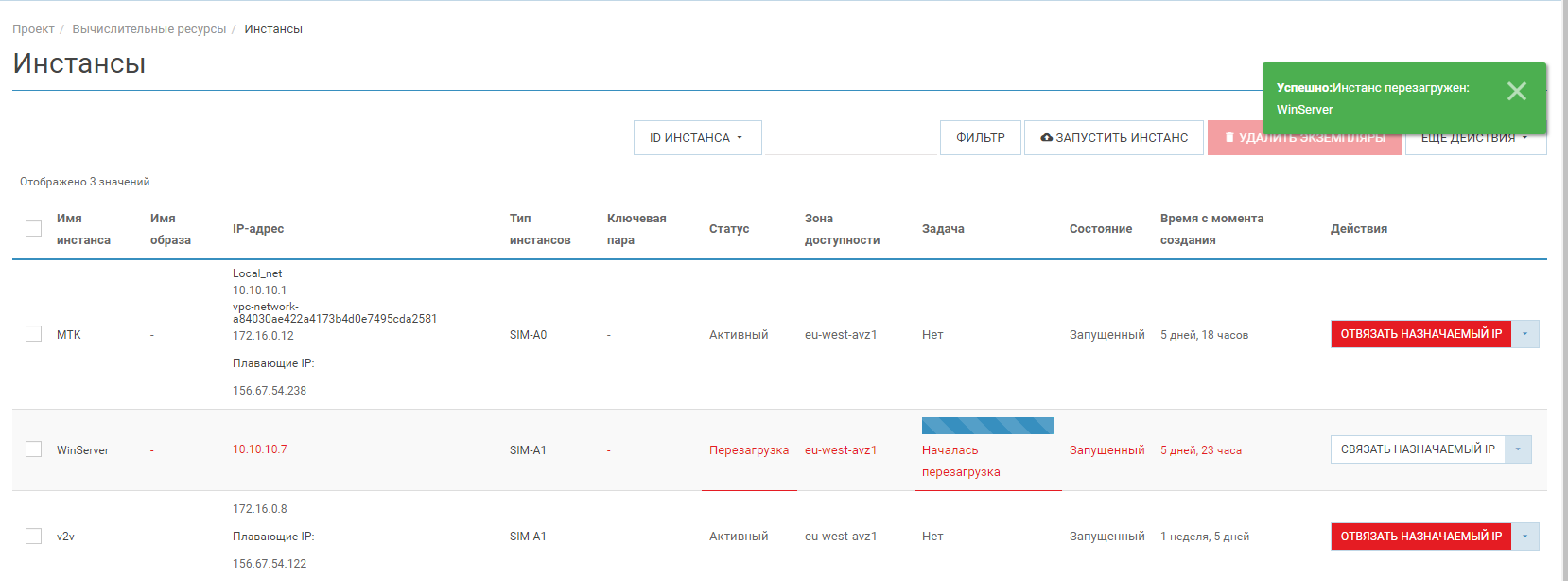Check the WinServer instance checkbox
Image resolution: width=1568 pixels, height=581 pixels.
click(34, 449)
